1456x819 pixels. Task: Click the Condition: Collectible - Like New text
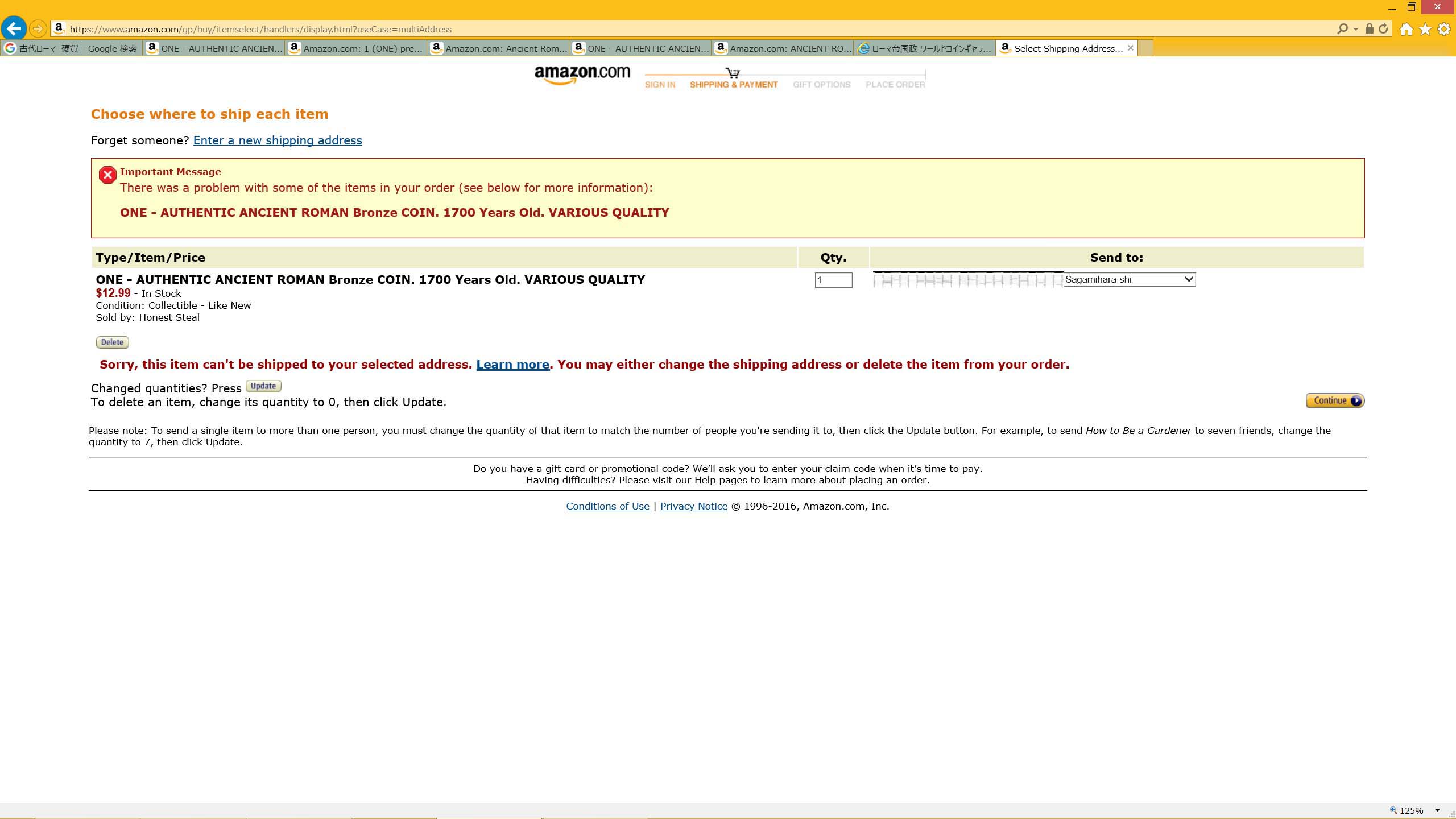(173, 305)
